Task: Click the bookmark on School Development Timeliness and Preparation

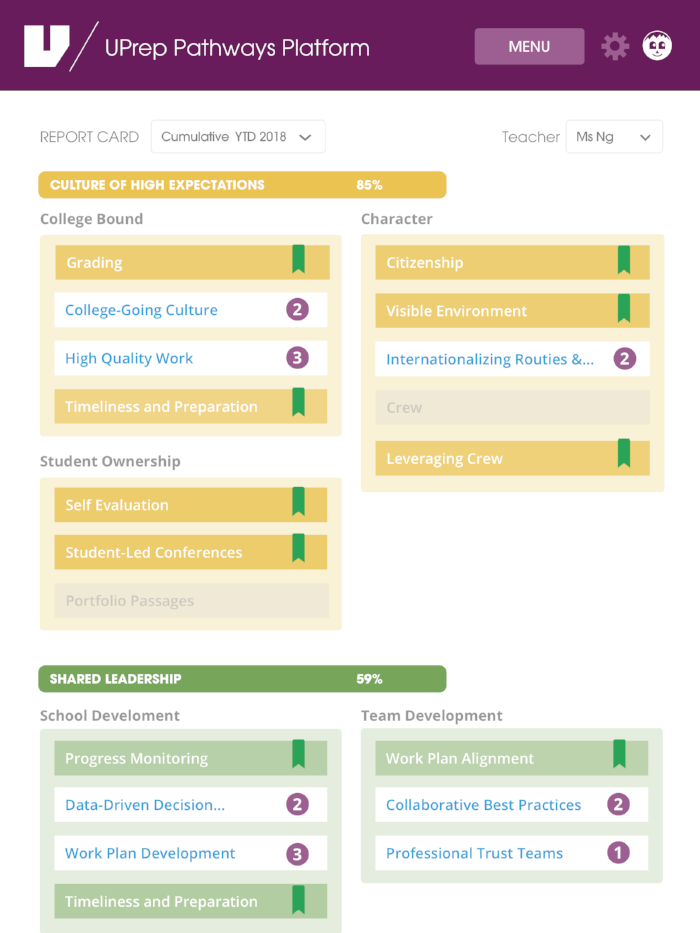Action: tap(299, 899)
